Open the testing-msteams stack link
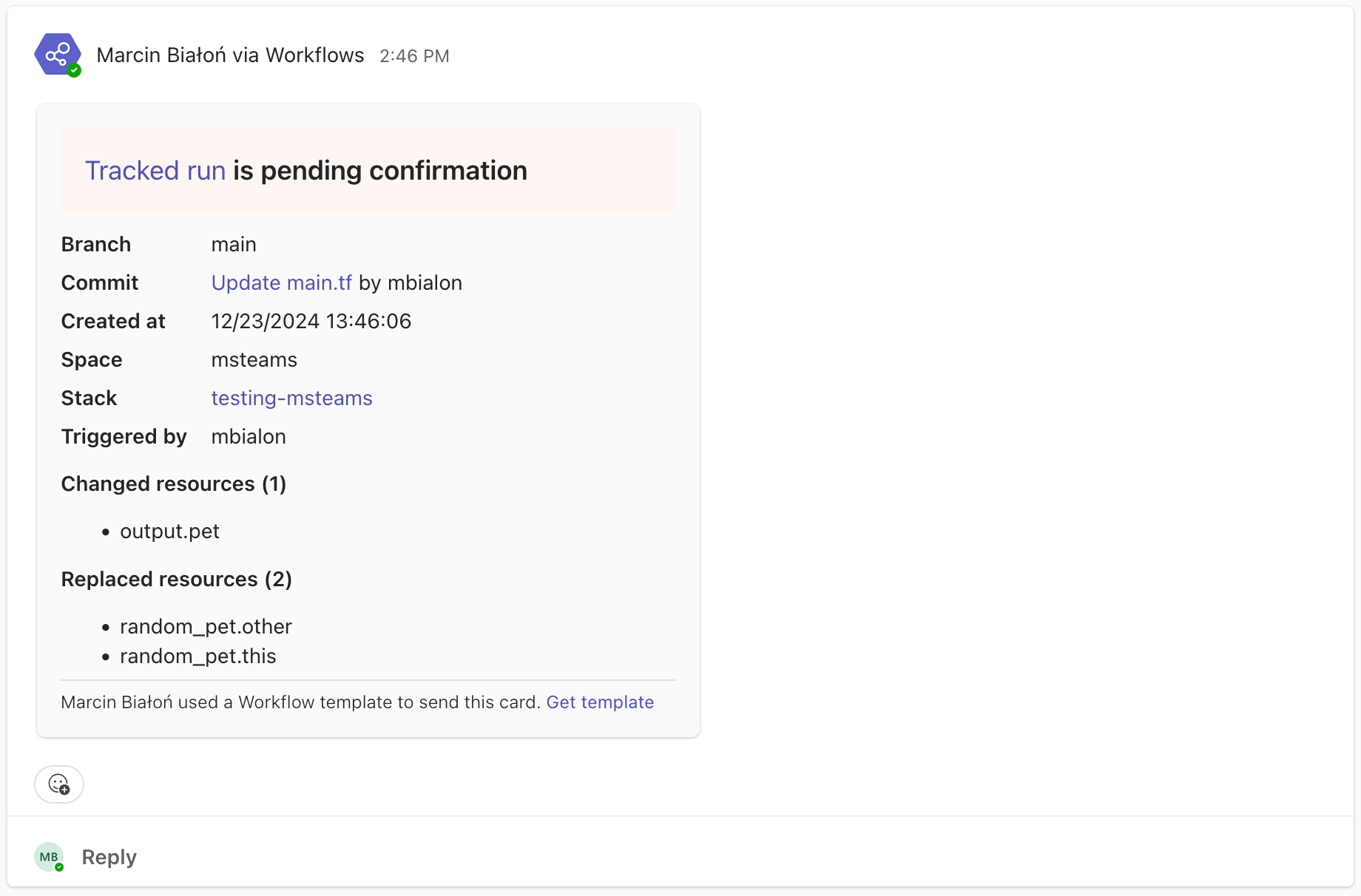The image size is (1361, 896). (x=291, y=398)
